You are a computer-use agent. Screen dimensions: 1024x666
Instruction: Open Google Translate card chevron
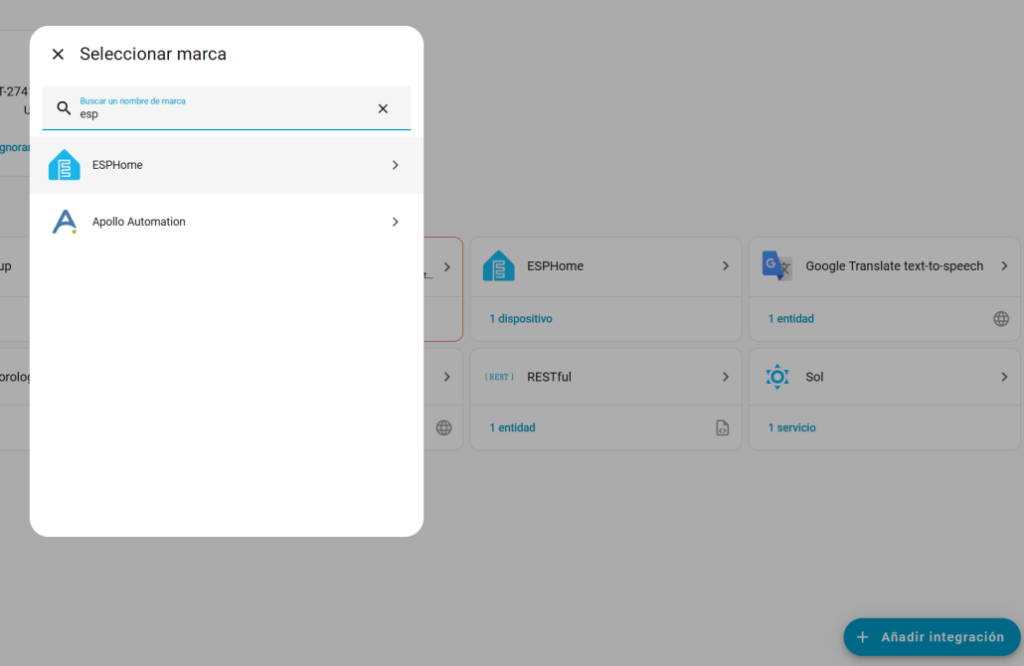(x=1004, y=266)
